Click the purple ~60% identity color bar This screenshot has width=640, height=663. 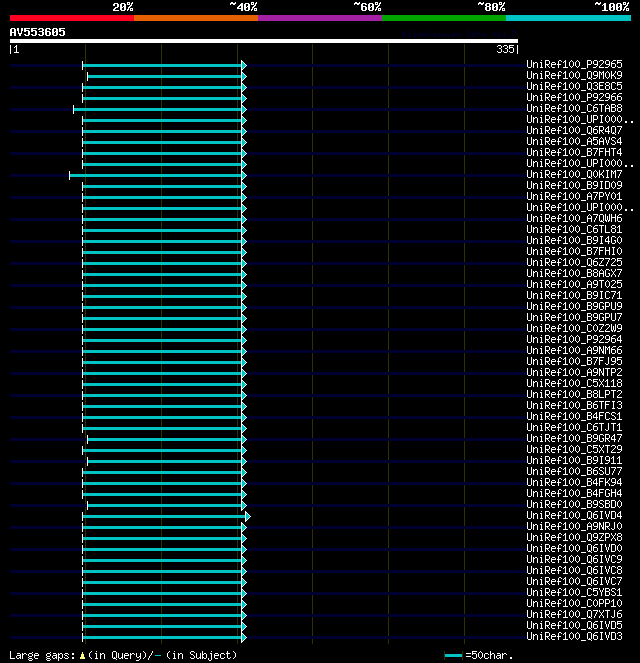[320, 18]
